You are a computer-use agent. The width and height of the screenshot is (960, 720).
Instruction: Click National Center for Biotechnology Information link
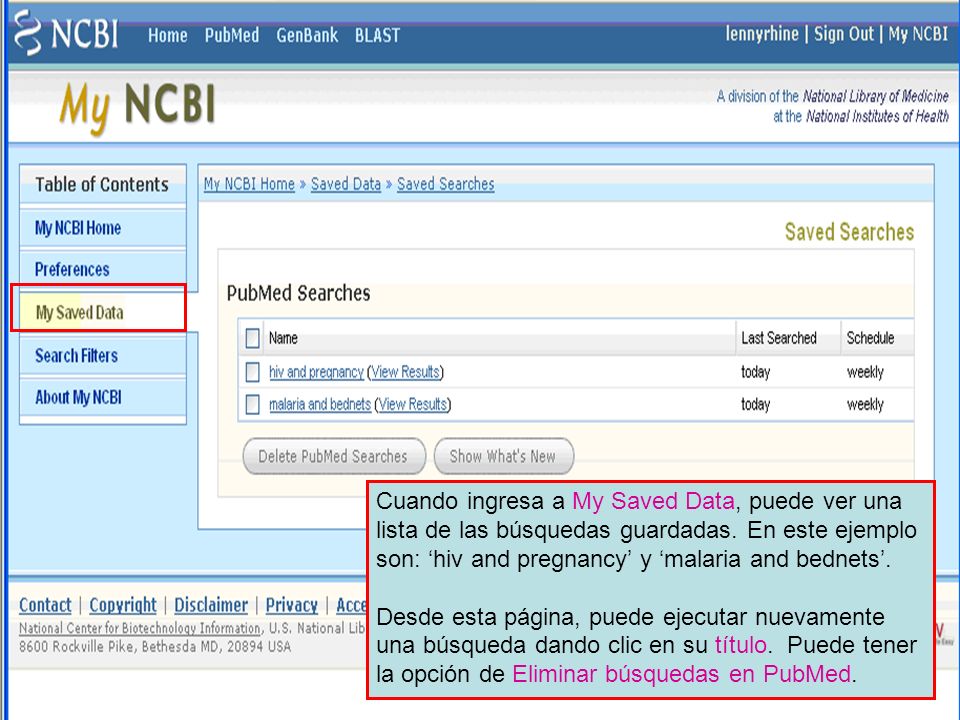140,628
